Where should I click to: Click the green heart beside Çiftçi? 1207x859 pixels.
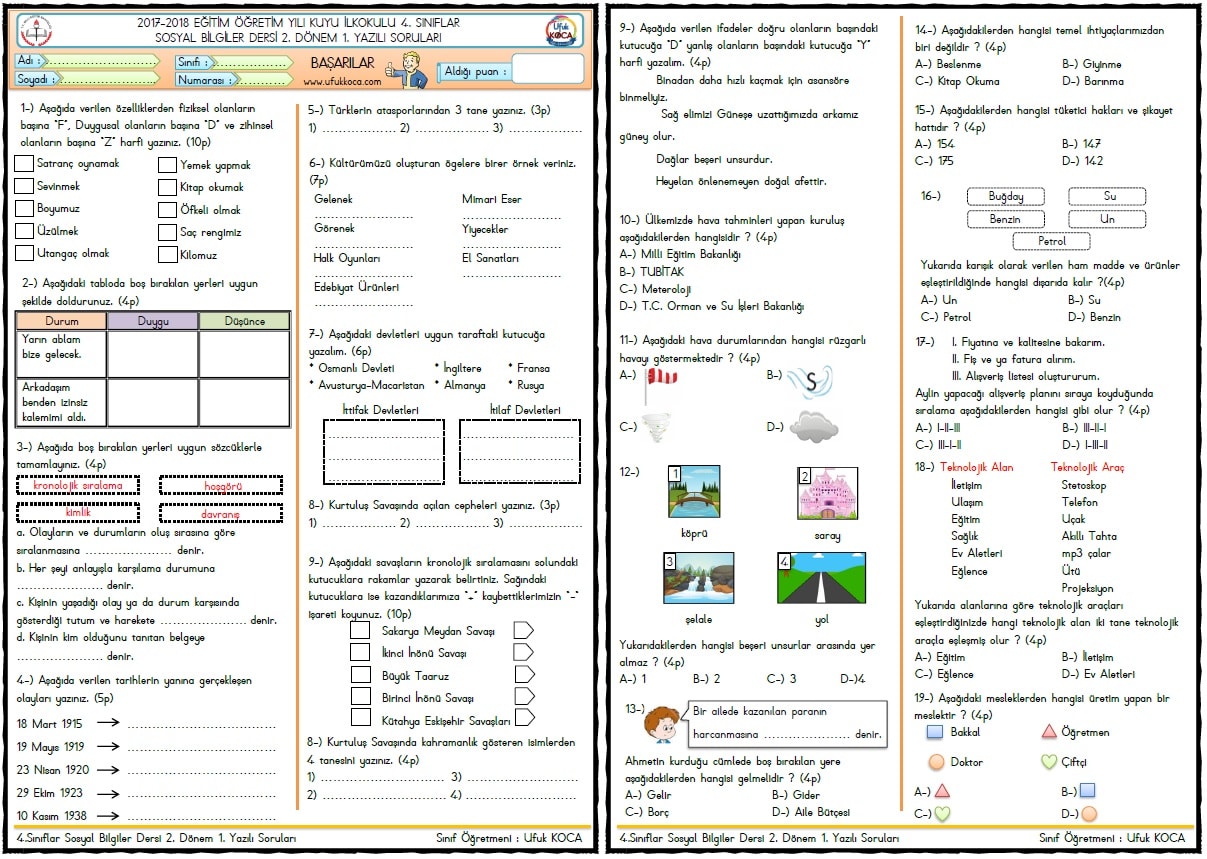(x=1049, y=762)
